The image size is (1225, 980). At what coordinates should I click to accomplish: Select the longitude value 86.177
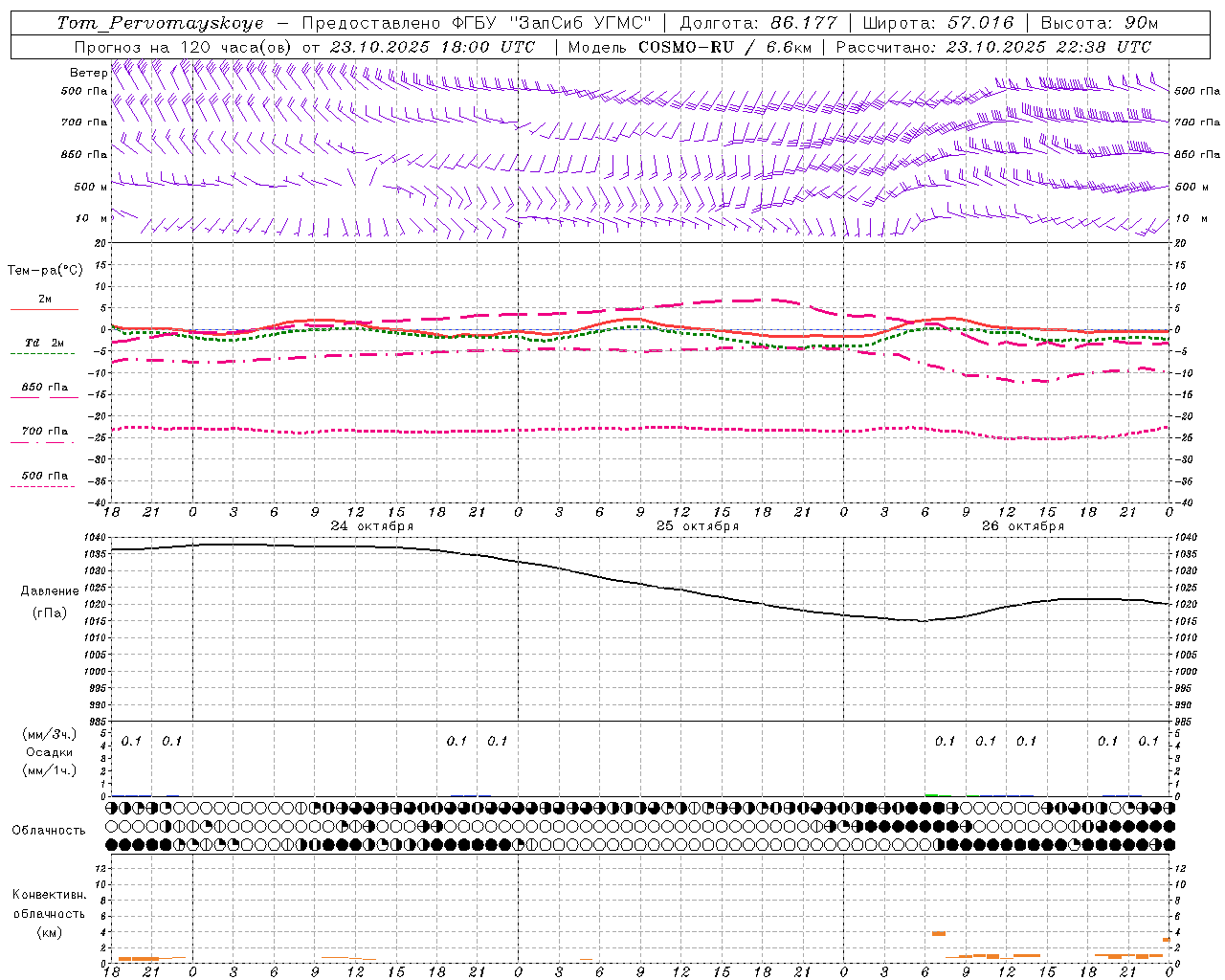[x=803, y=23]
